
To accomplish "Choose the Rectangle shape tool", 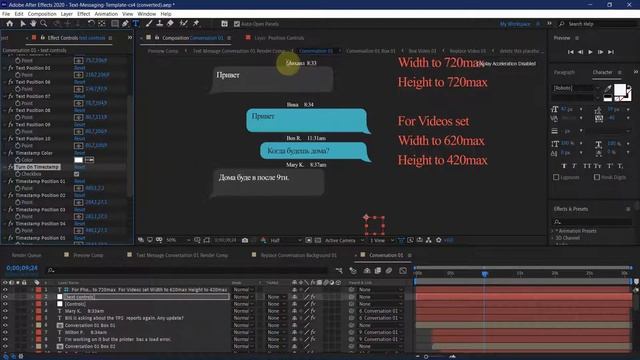I will click(x=115, y=24).
